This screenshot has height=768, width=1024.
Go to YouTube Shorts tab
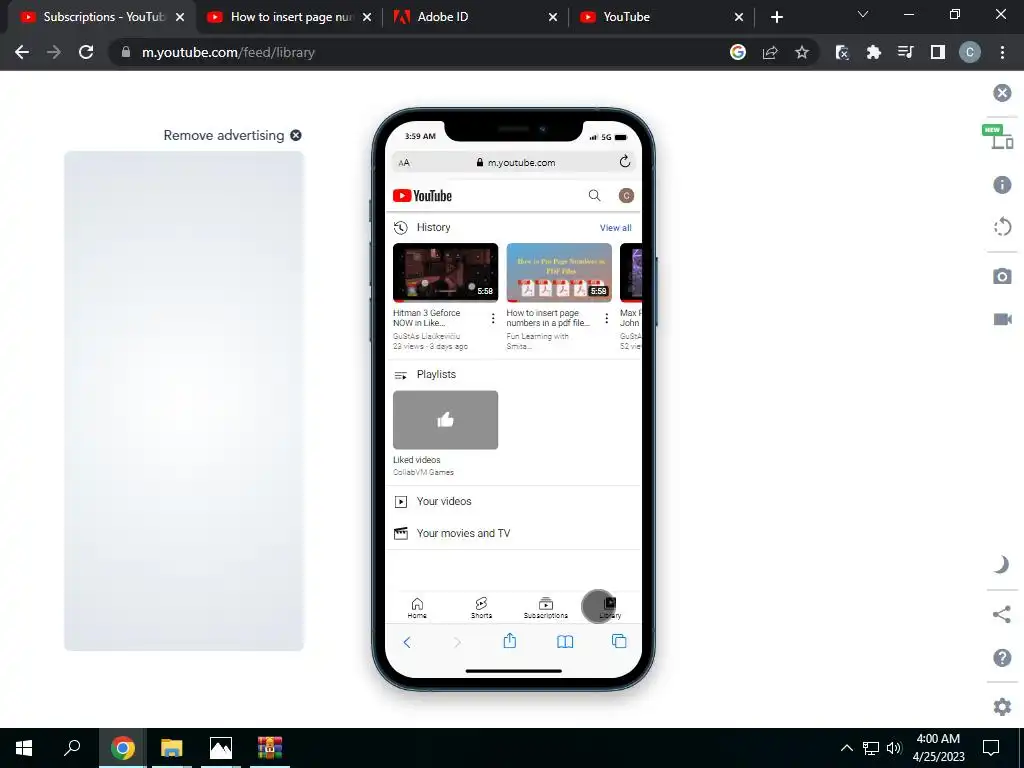(481, 607)
